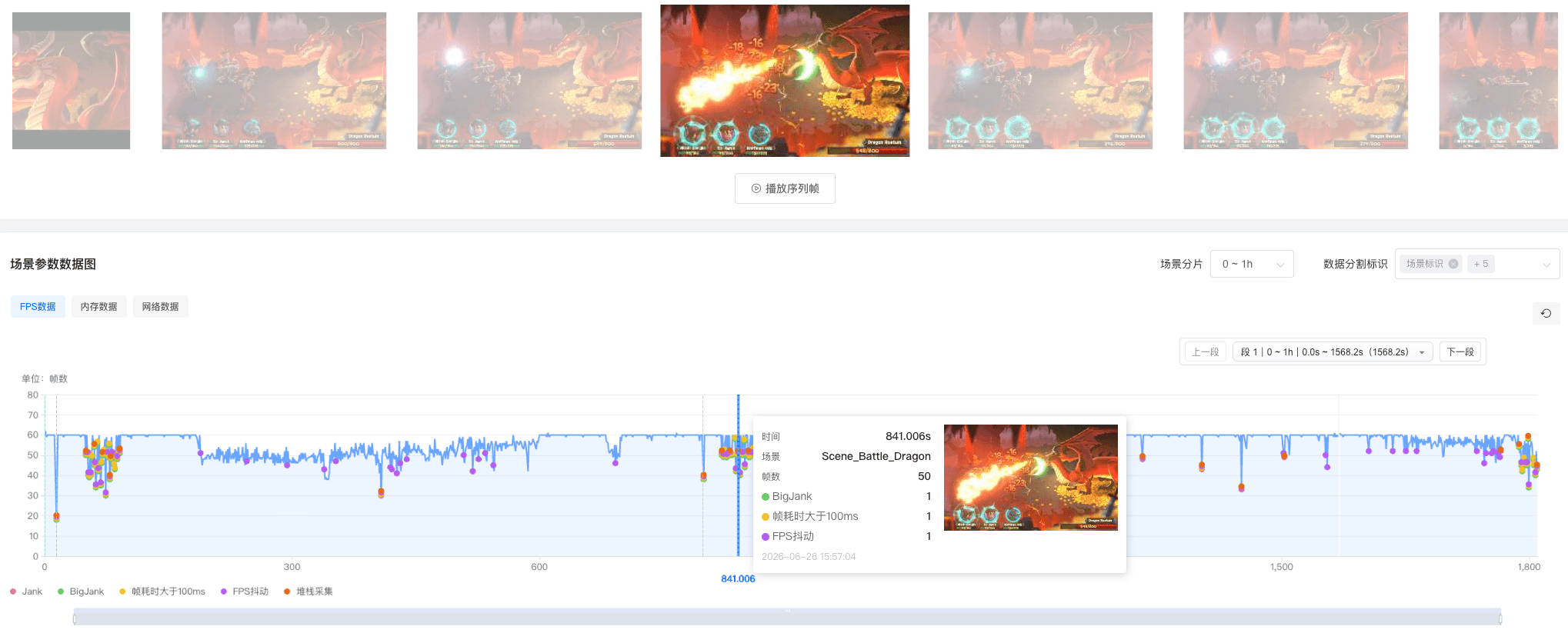Jump to the next segment with 下一段
1568x633 pixels.
tap(1460, 352)
